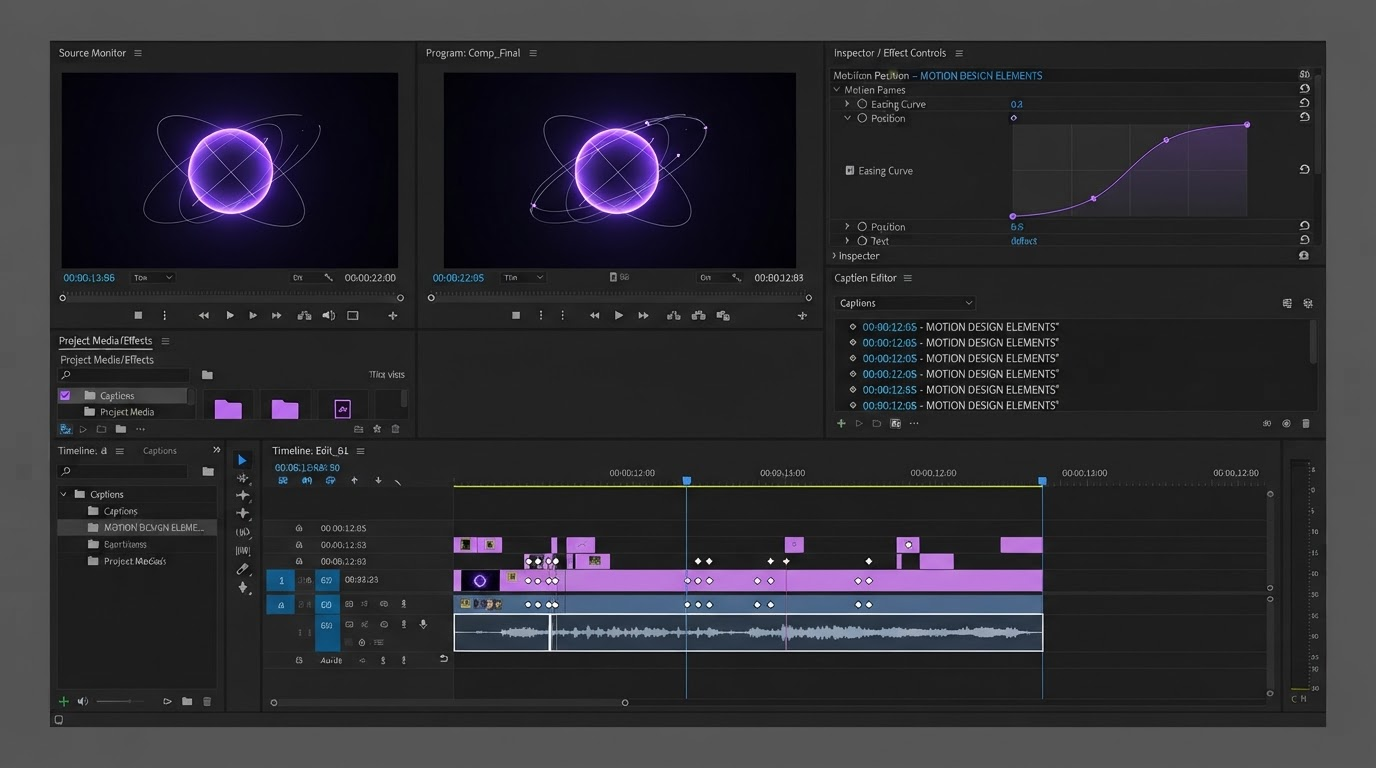
Task: Play the Program Comp_Final monitor
Action: pos(618,315)
